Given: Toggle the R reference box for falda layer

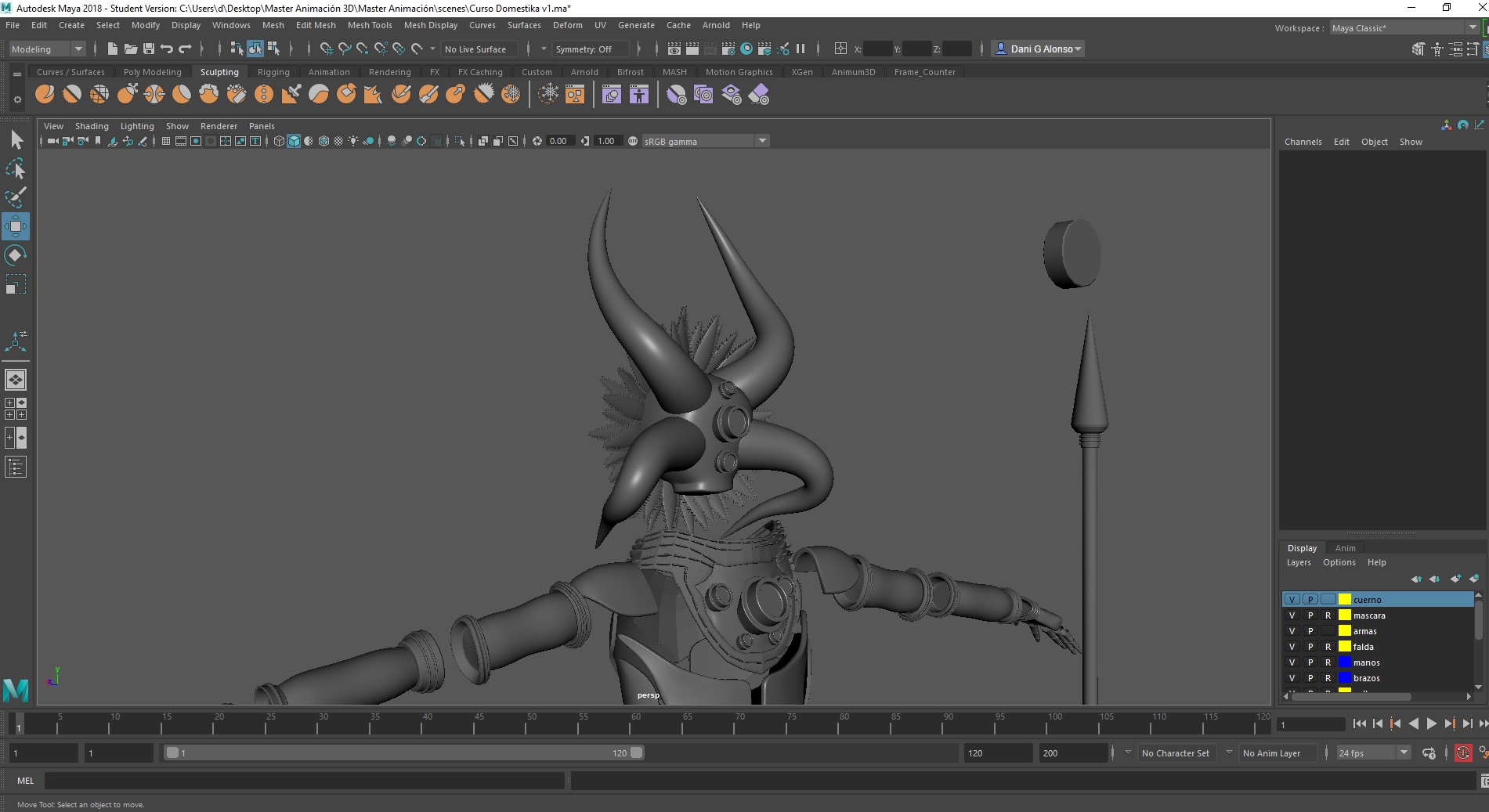Looking at the screenshot, I should click(1328, 647).
